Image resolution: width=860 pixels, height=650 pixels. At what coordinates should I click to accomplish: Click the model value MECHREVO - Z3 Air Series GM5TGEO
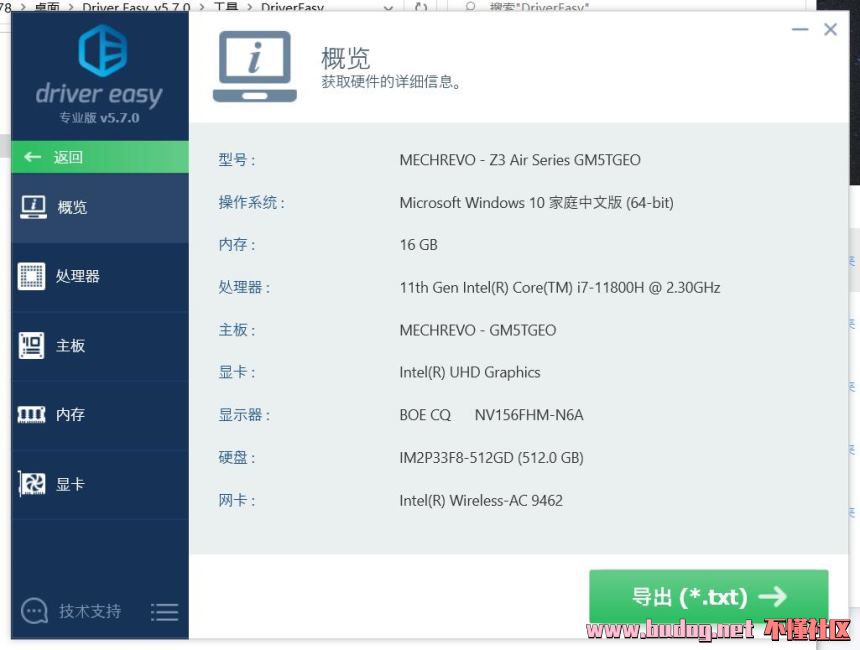pyautogui.click(x=520, y=160)
